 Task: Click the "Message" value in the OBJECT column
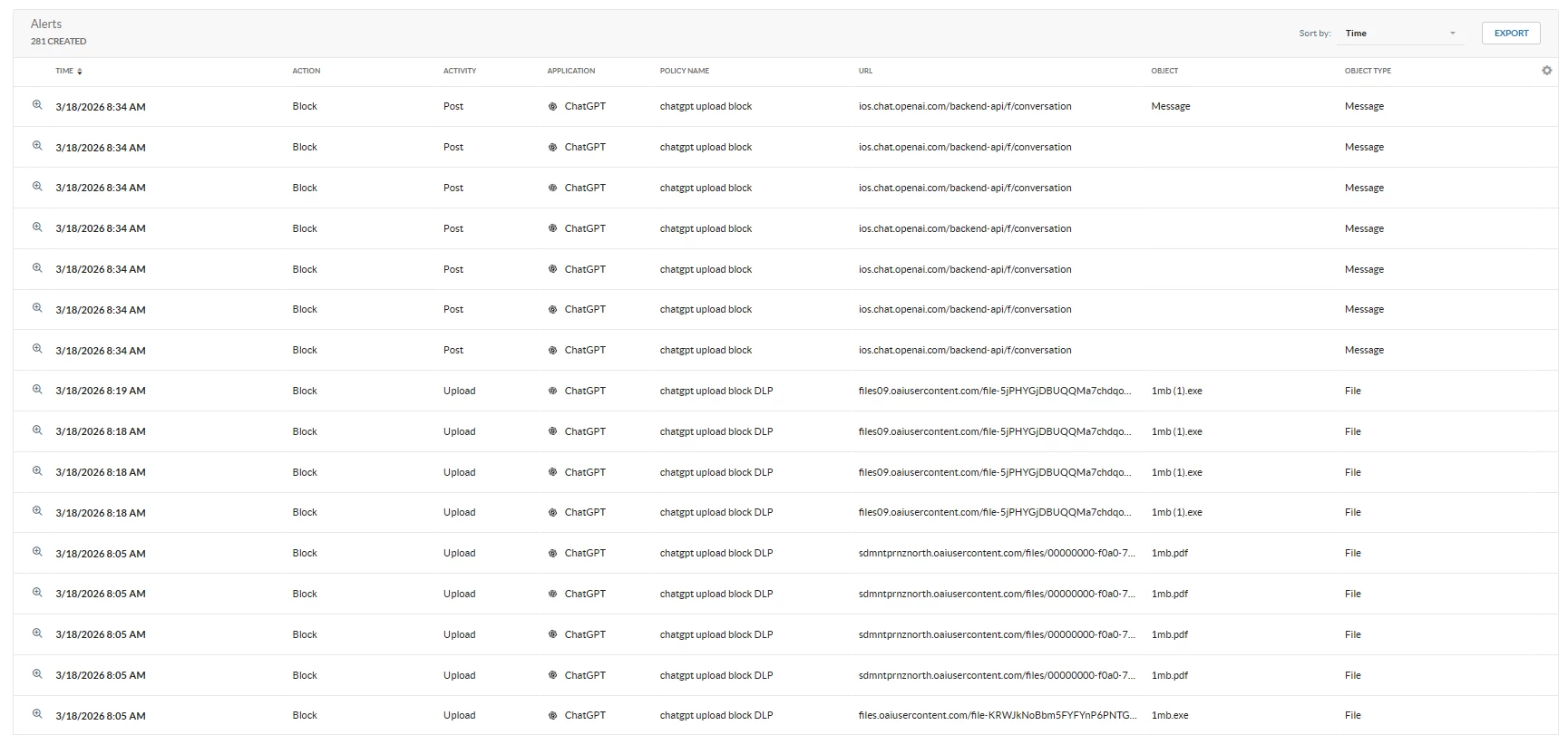pyautogui.click(x=1171, y=106)
